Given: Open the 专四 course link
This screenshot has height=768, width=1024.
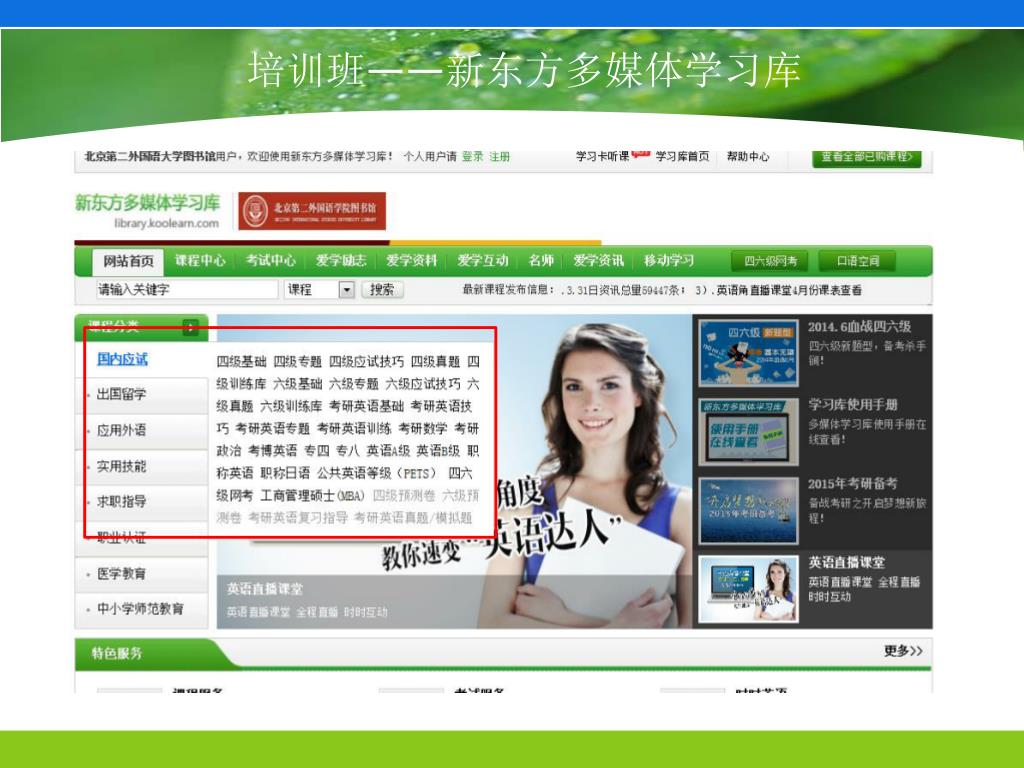Looking at the screenshot, I should (317, 451).
